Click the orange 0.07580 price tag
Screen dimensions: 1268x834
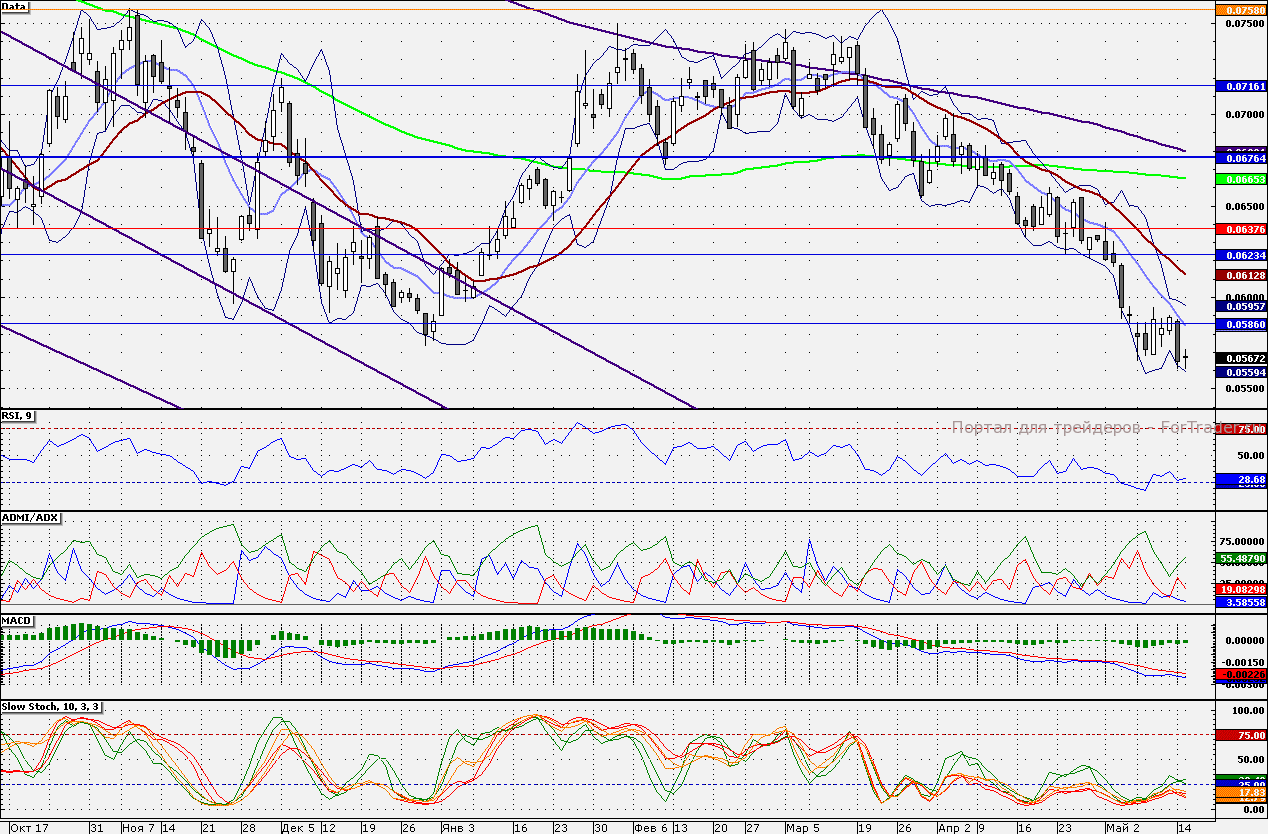tap(1240, 11)
